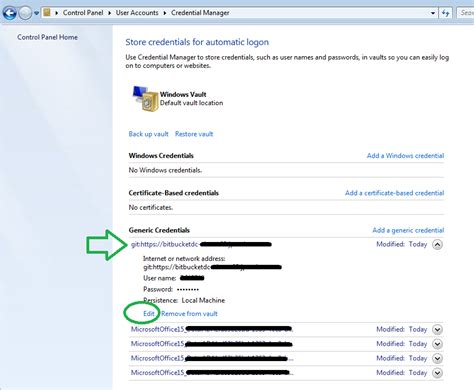Click the Back up vault link
The image size is (474, 390).
148,134
